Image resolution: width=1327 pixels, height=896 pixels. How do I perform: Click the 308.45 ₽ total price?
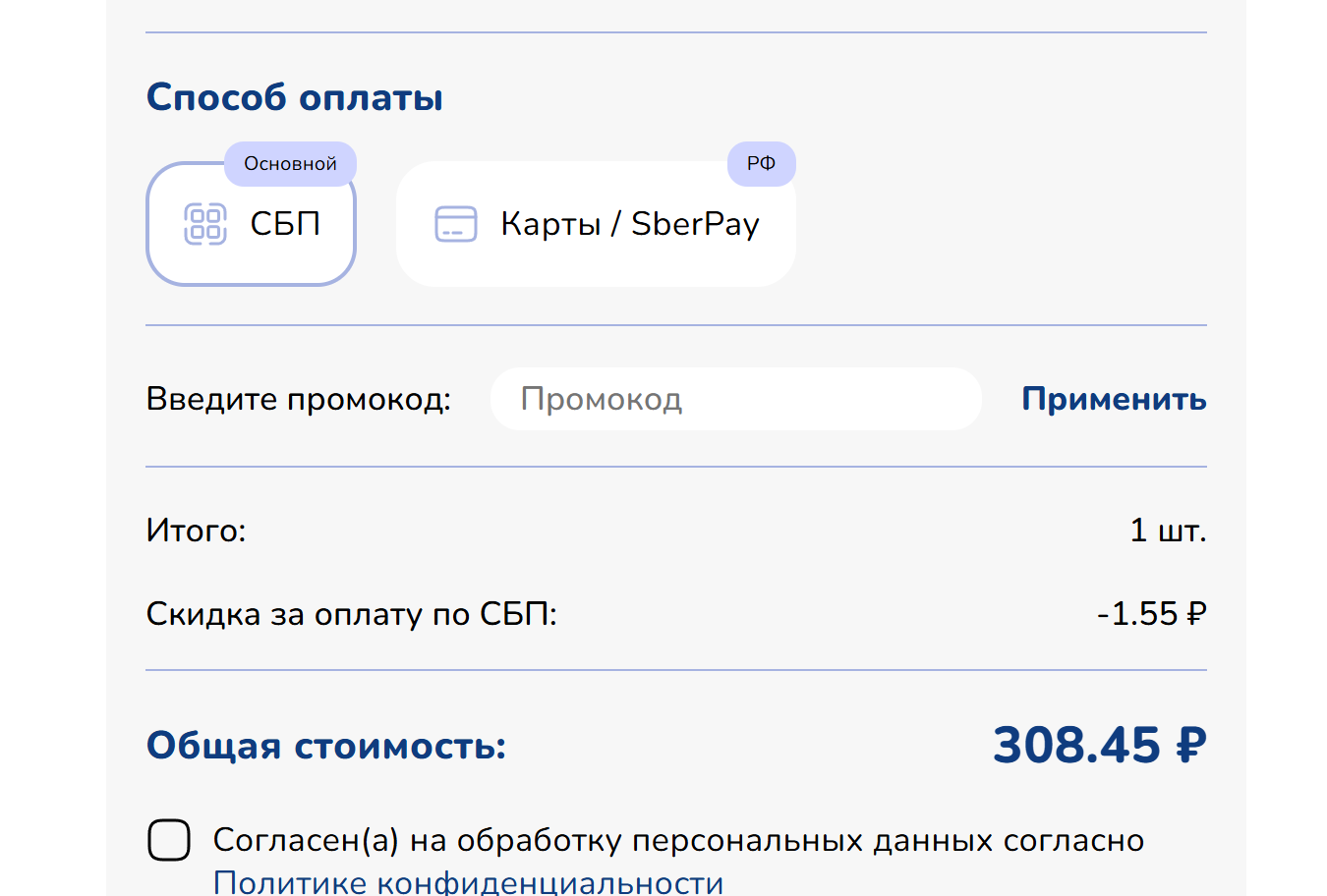(x=1099, y=745)
